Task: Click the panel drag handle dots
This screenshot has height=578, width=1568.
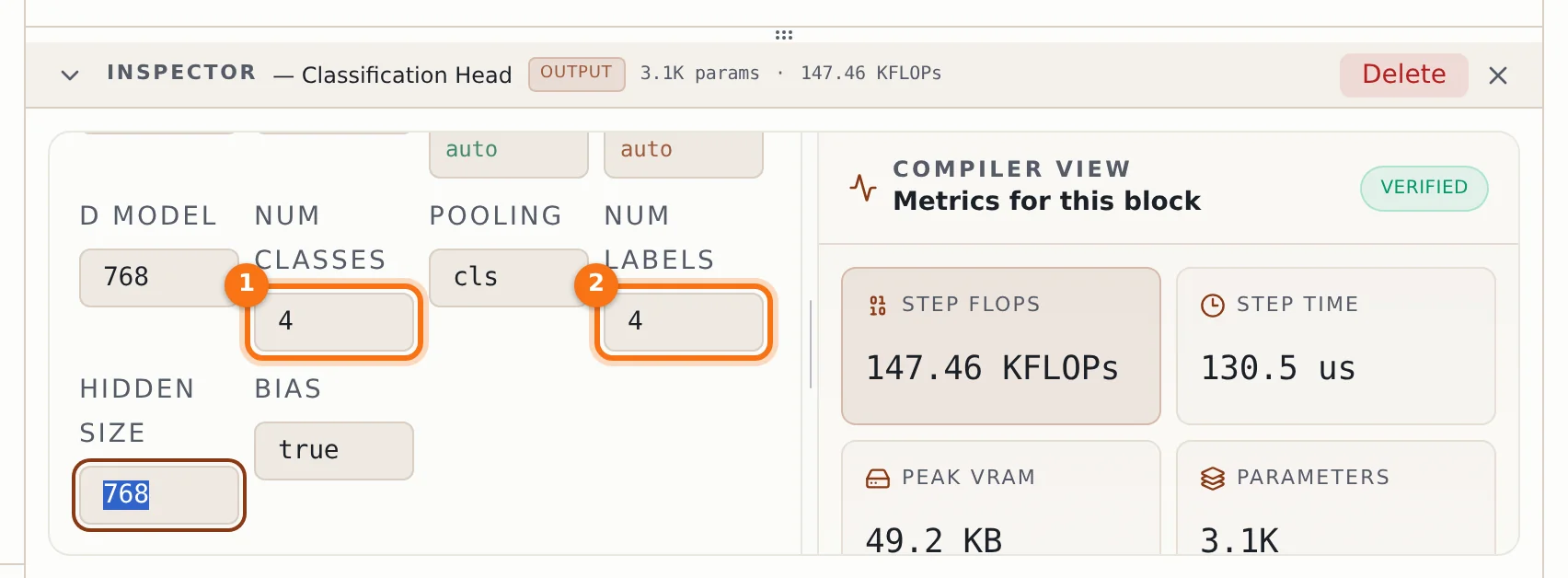Action: pyautogui.click(x=784, y=35)
